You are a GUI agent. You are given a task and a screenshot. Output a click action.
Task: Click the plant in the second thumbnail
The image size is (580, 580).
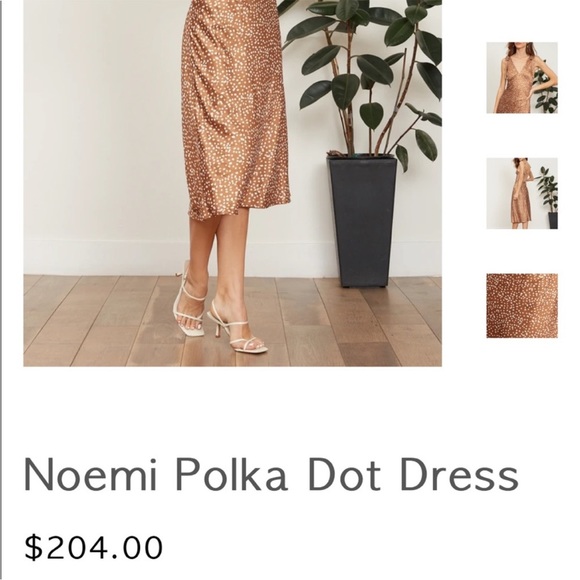coord(547,192)
